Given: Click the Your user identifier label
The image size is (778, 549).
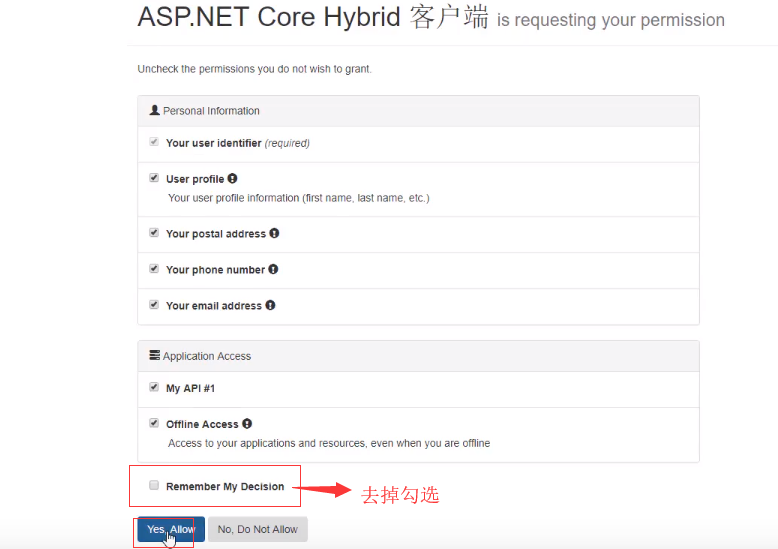Looking at the screenshot, I should pos(213,143).
